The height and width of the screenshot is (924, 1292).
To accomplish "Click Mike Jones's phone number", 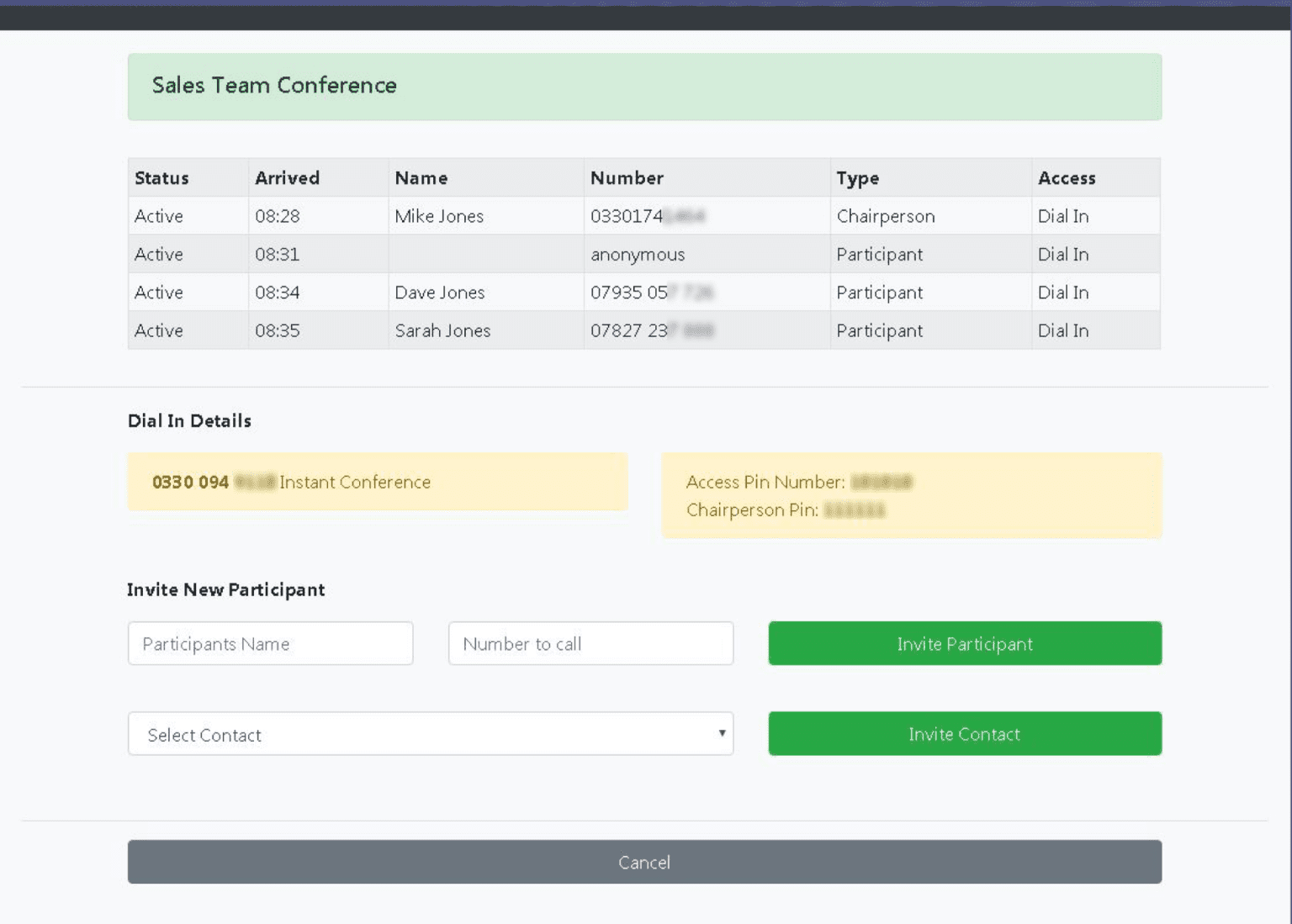I will (648, 216).
